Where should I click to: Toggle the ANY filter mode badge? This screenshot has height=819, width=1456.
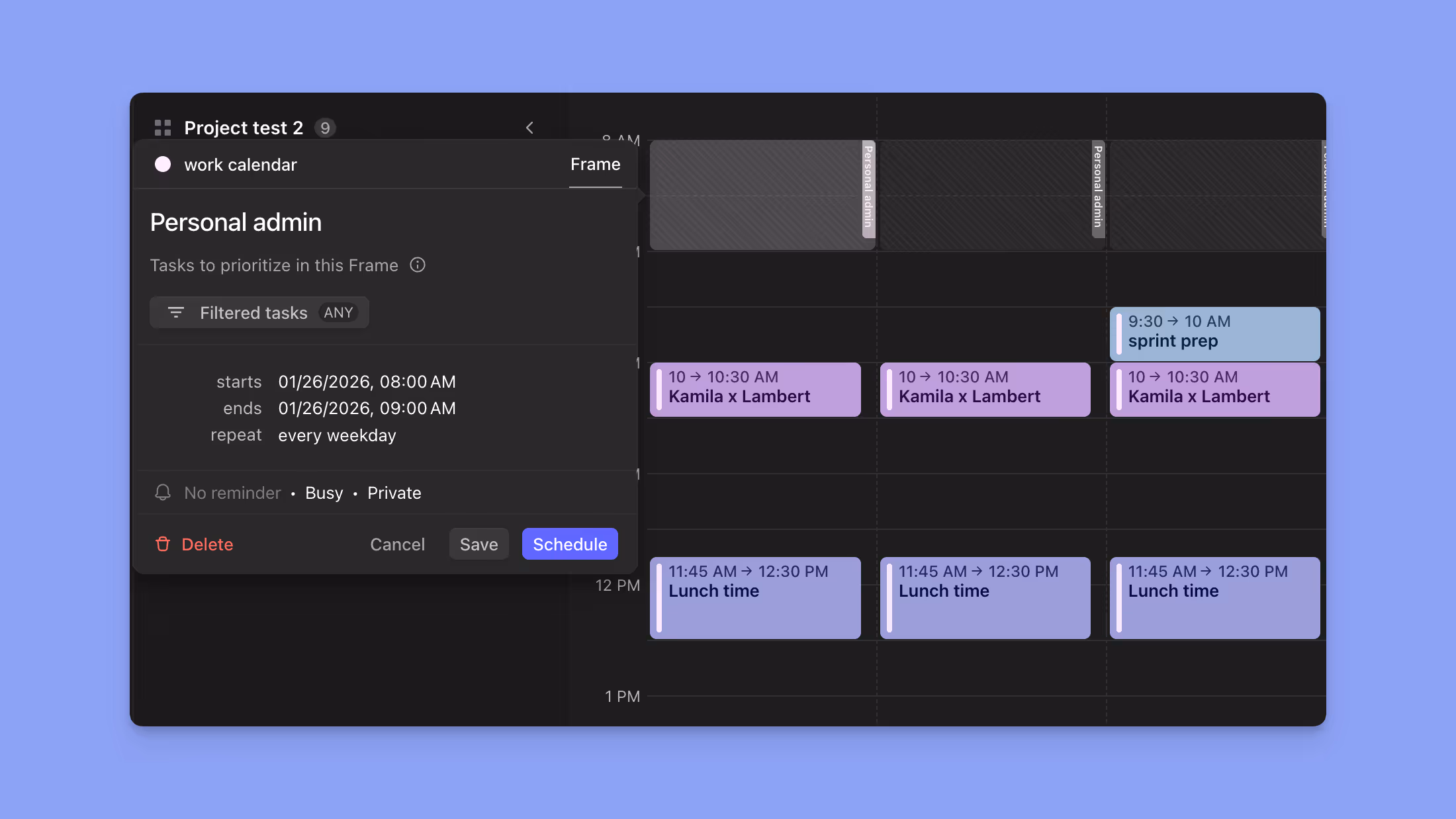coord(339,312)
